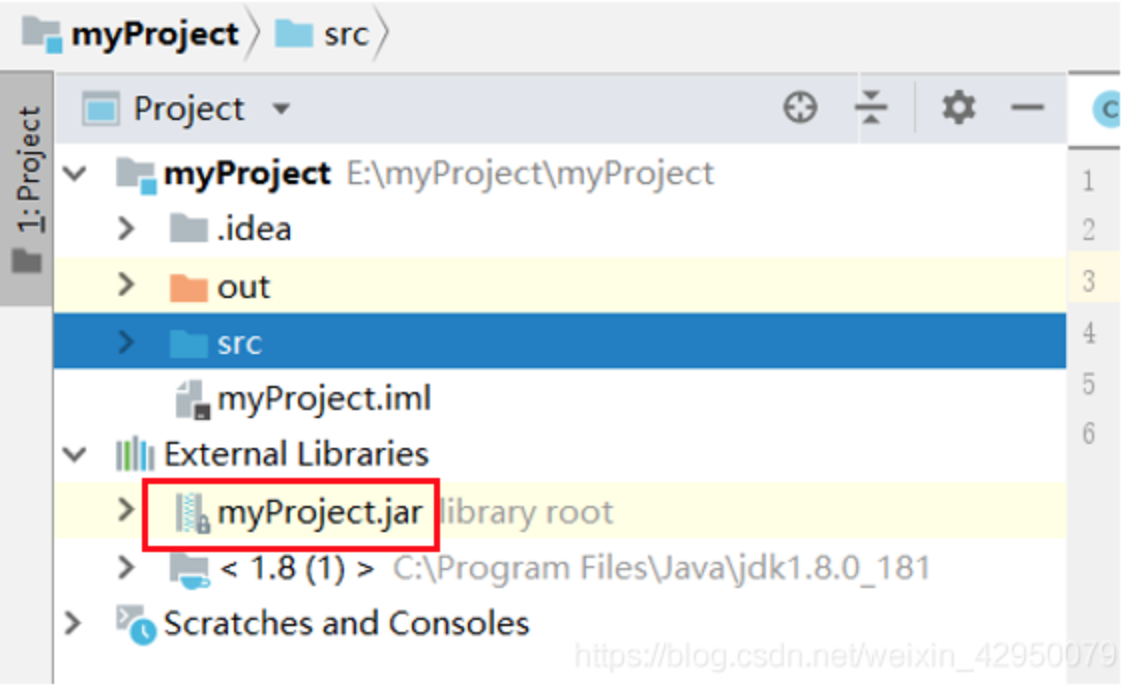Collapse the External Libraries node
The image size is (1124, 690).
tap(75, 454)
